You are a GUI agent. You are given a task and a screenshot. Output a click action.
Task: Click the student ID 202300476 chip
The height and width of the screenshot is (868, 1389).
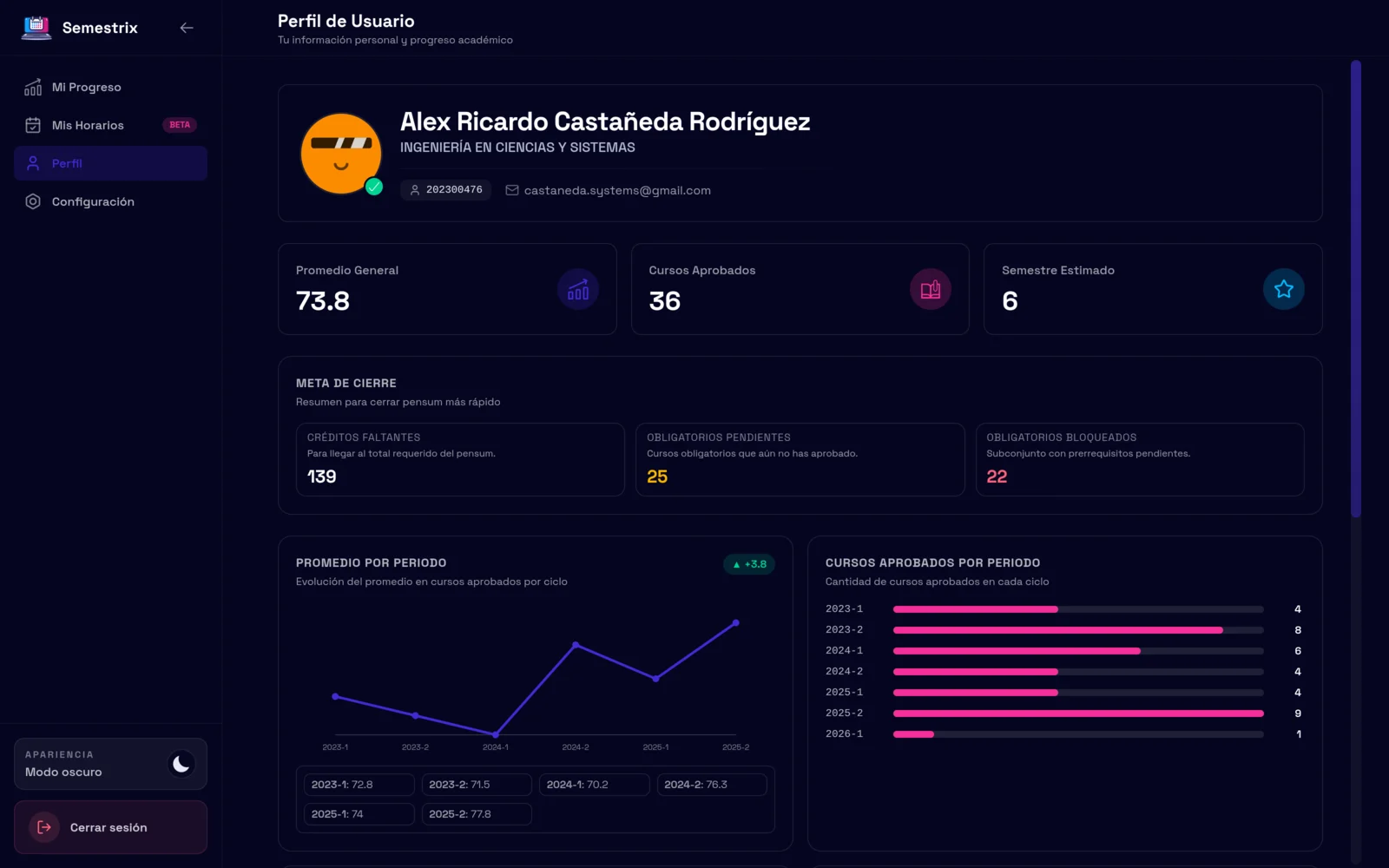[x=445, y=190]
